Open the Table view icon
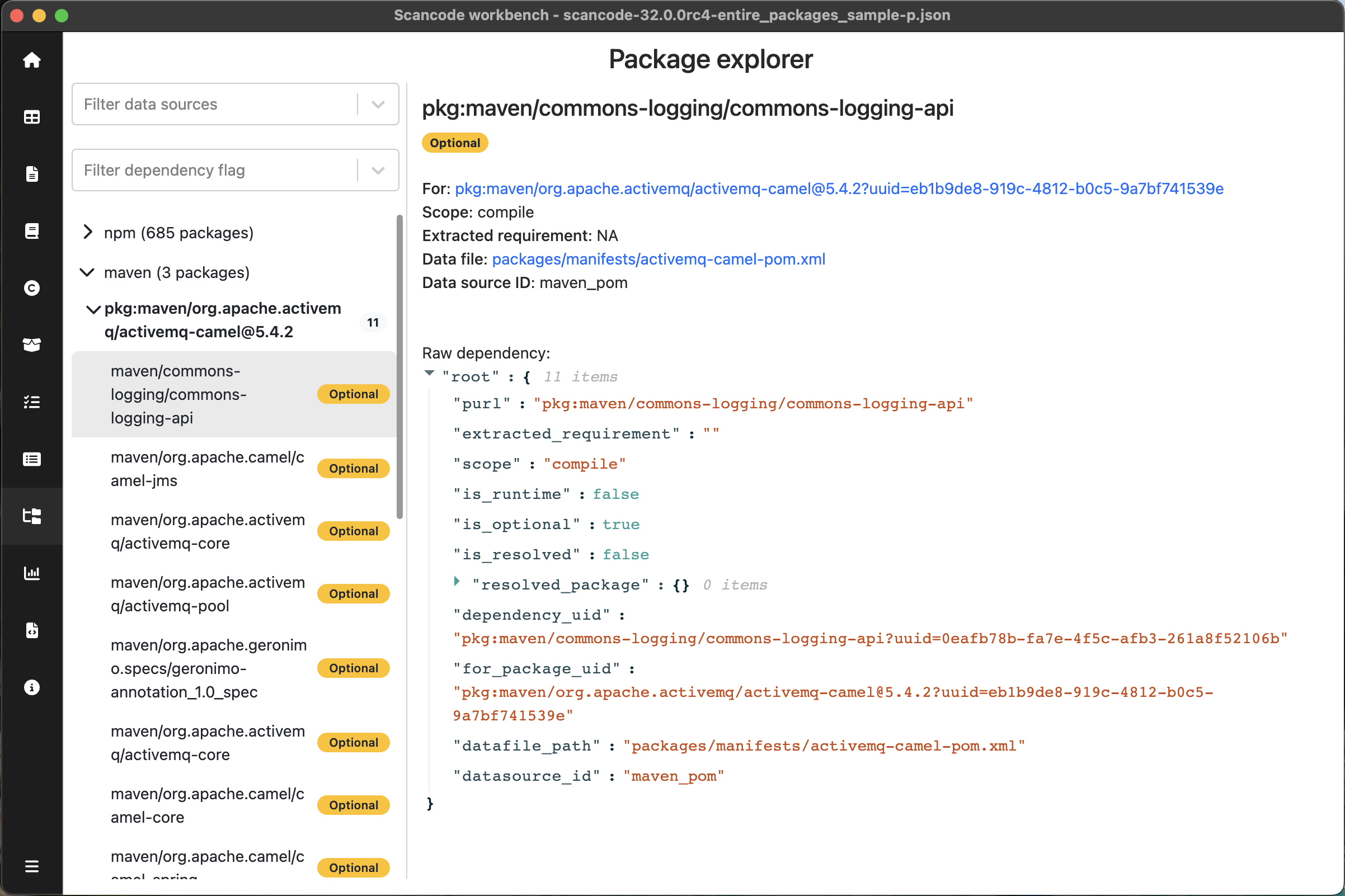 pos(32,117)
